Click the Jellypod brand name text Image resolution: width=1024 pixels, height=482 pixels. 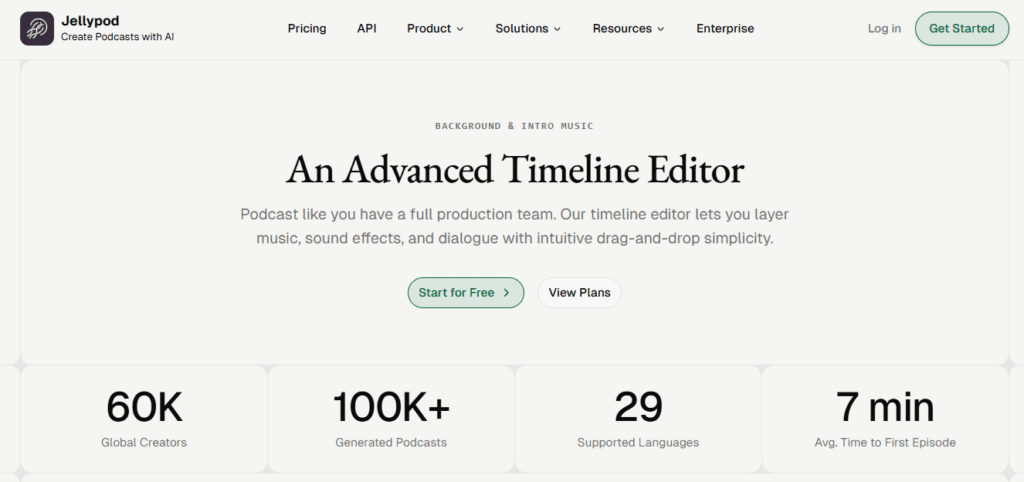[90, 20]
